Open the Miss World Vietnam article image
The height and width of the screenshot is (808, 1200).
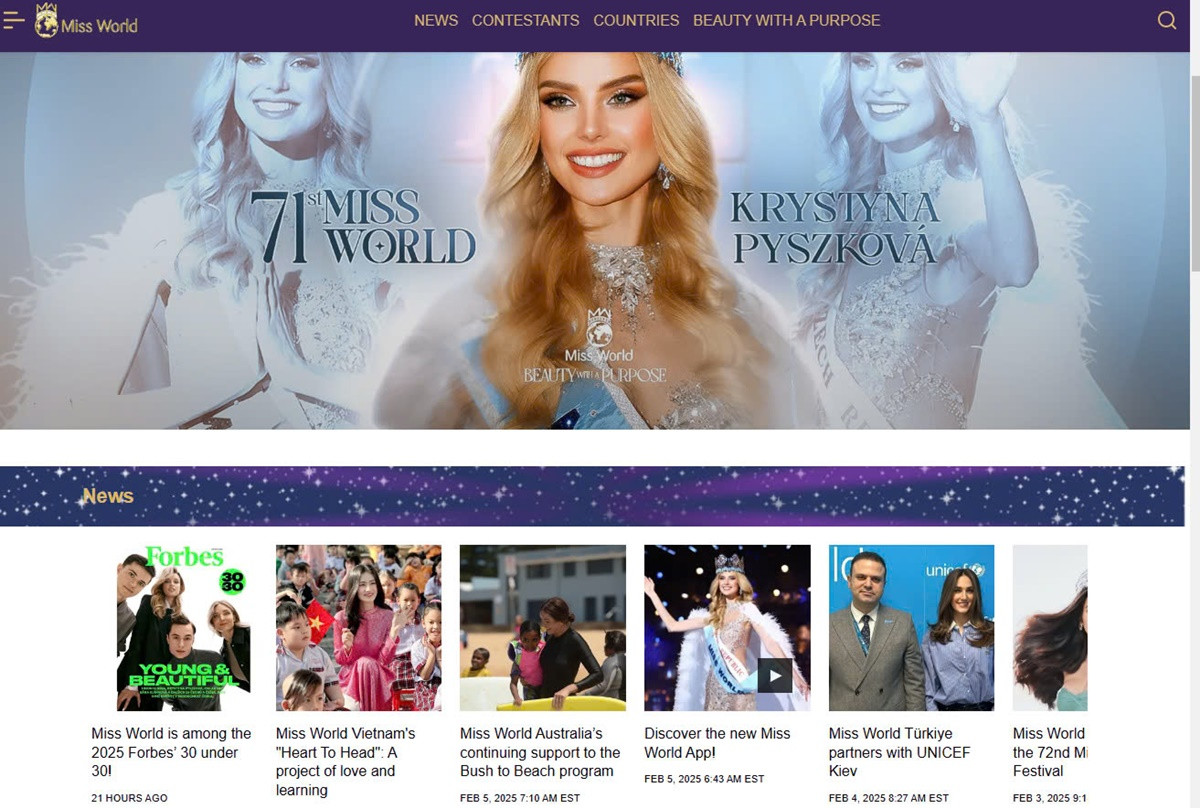coord(358,627)
